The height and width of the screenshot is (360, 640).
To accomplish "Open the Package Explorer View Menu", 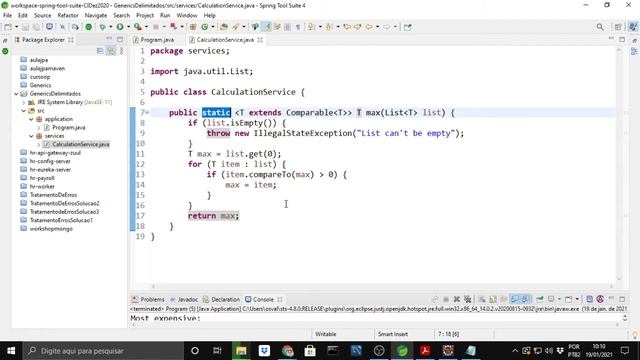I will point(121,51).
